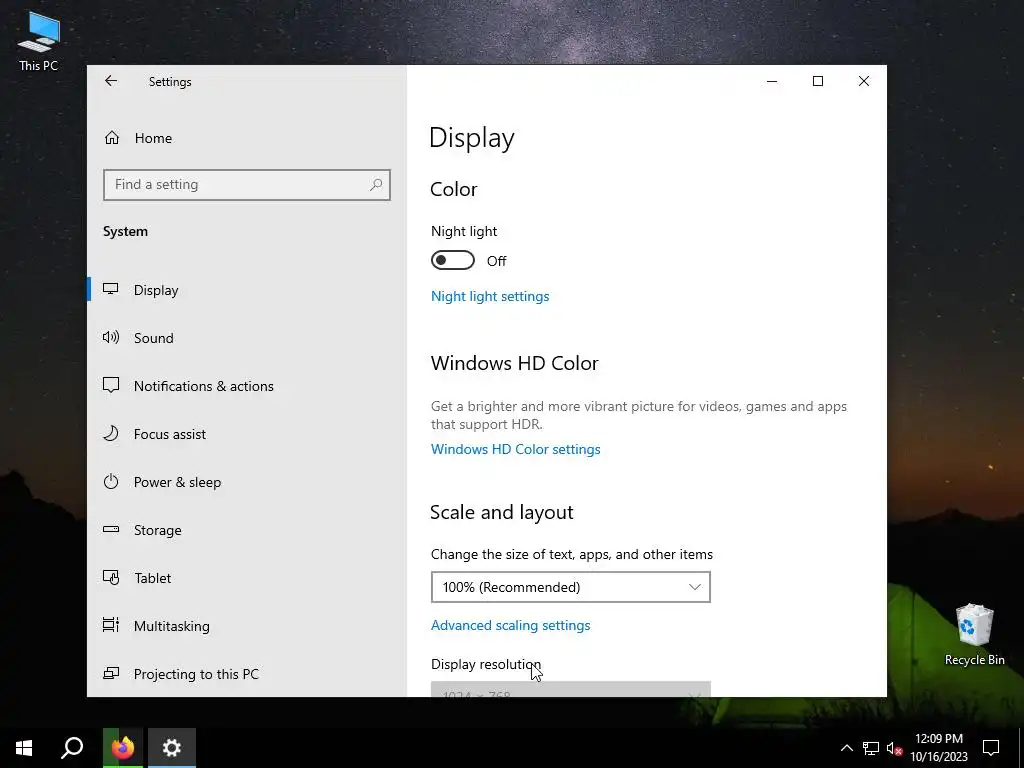Screen dimensions: 1024x768
Task: Go back using the Settings back arrow
Action: (111, 81)
